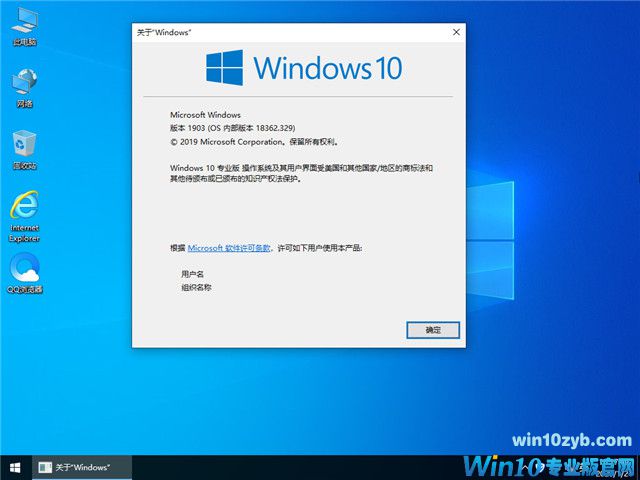Click an empty area of the taskbar
The width and height of the screenshot is (640, 480).
click(300, 467)
